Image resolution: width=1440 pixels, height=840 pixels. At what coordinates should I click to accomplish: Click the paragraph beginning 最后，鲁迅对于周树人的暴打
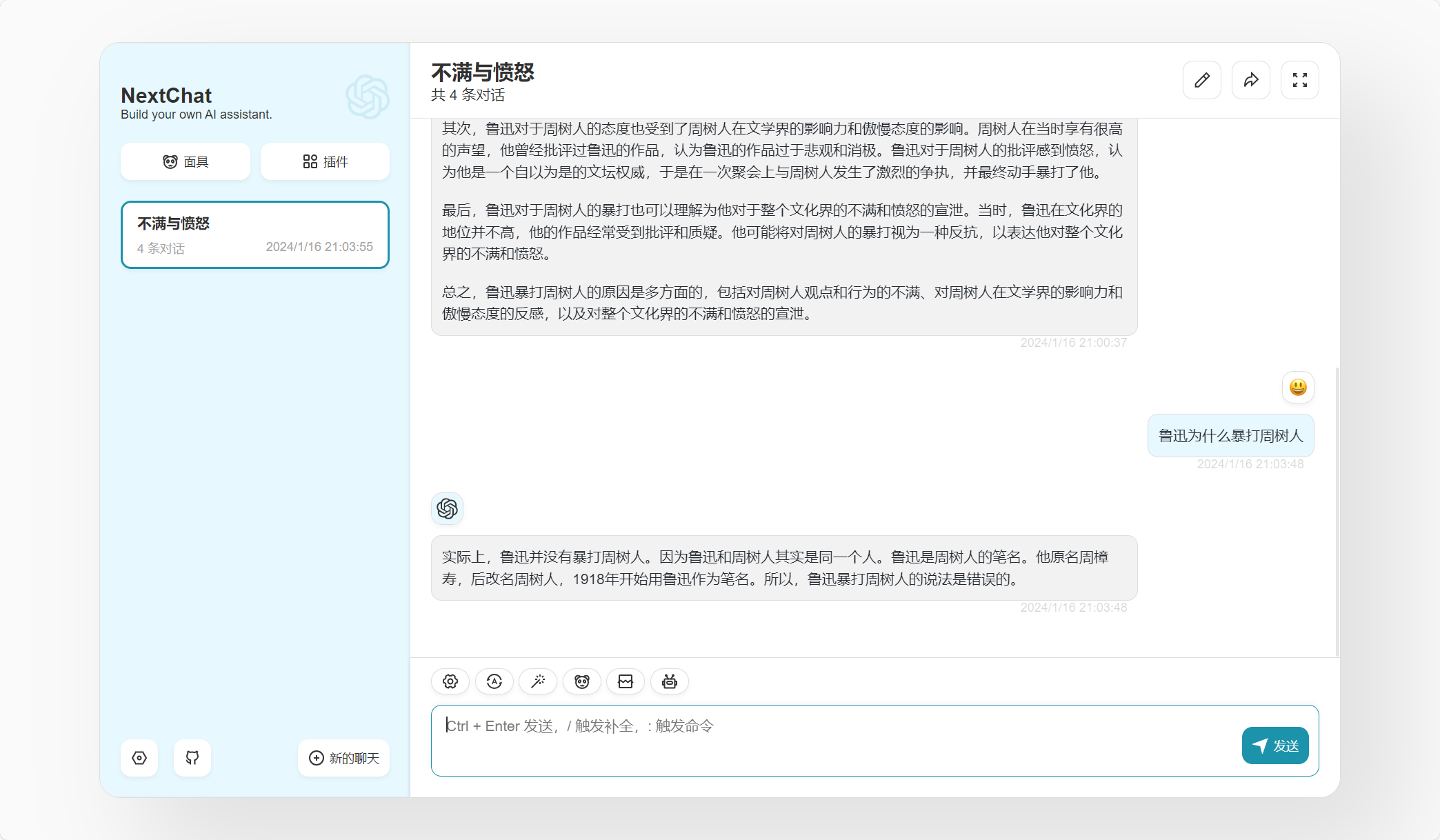[x=782, y=232]
